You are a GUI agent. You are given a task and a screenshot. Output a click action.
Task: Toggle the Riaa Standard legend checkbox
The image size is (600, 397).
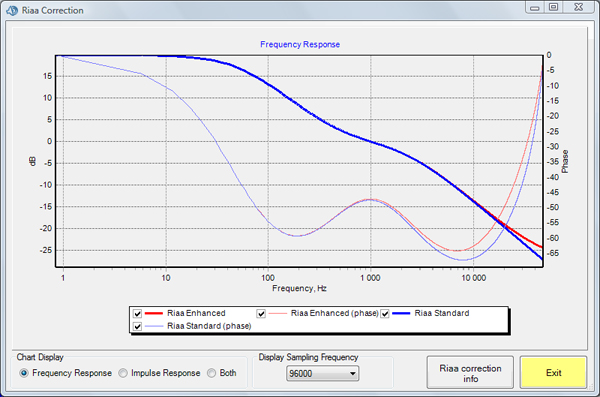click(385, 314)
